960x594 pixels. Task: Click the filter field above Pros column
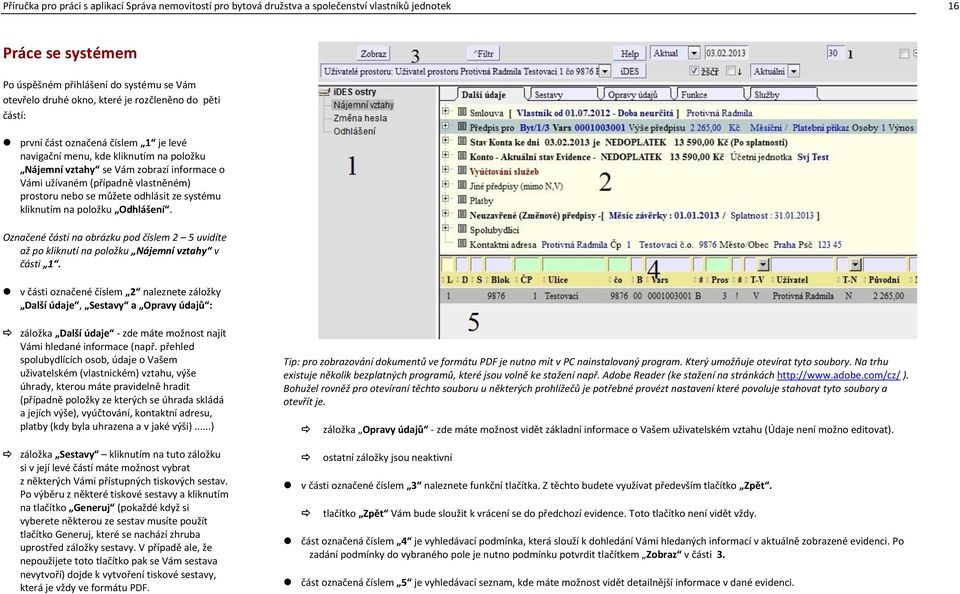[718, 265]
